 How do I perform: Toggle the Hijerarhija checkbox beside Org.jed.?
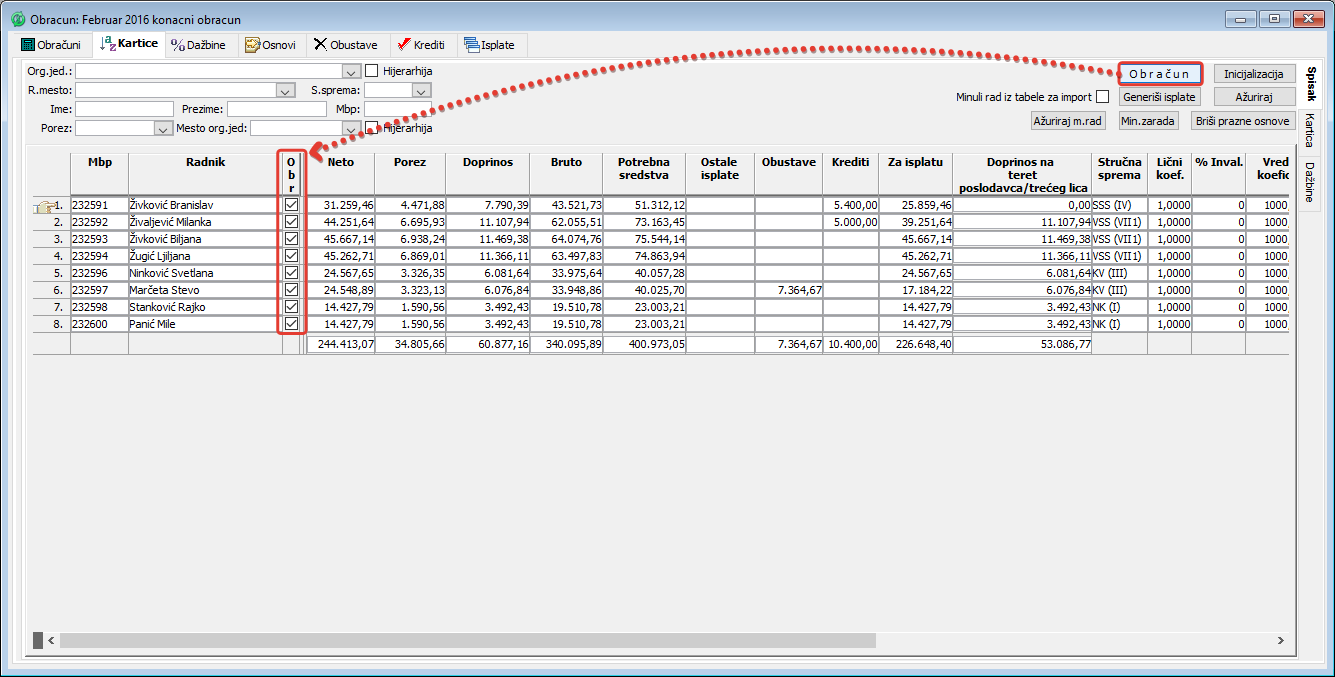372,71
